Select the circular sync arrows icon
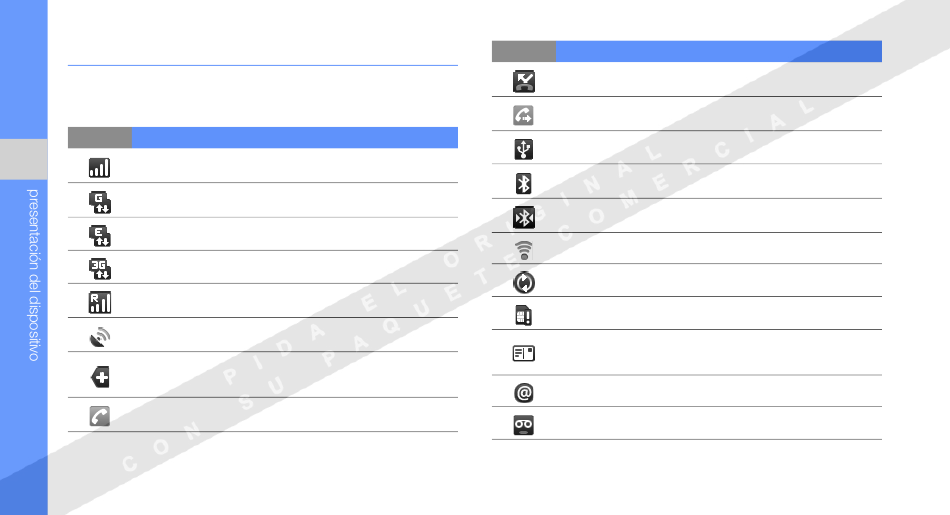The width and height of the screenshot is (950, 515). click(524, 282)
